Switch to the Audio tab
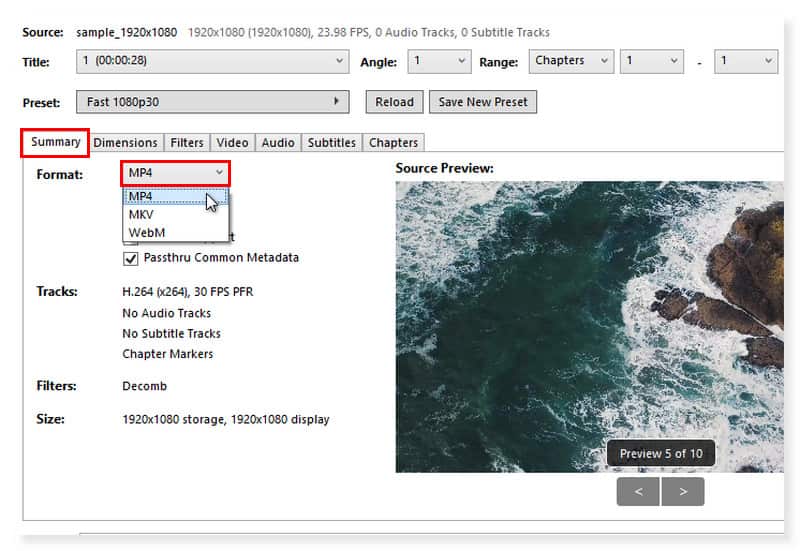The width and height of the screenshot is (800, 551). 278,143
